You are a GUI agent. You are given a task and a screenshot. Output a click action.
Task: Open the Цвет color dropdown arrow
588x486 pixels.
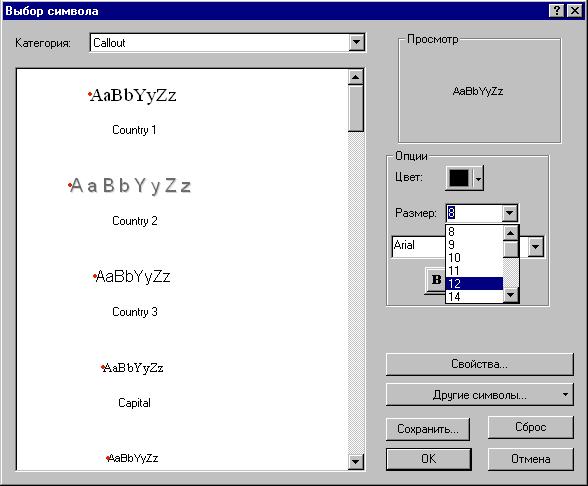[478, 178]
